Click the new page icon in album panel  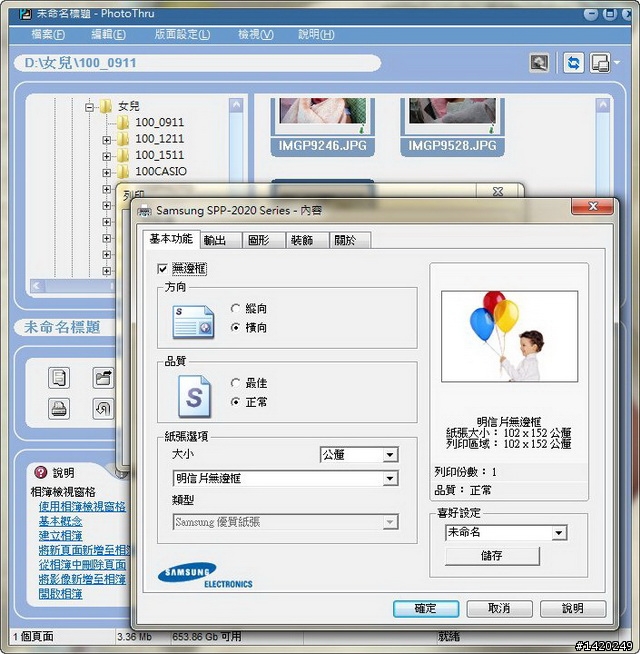(x=59, y=378)
